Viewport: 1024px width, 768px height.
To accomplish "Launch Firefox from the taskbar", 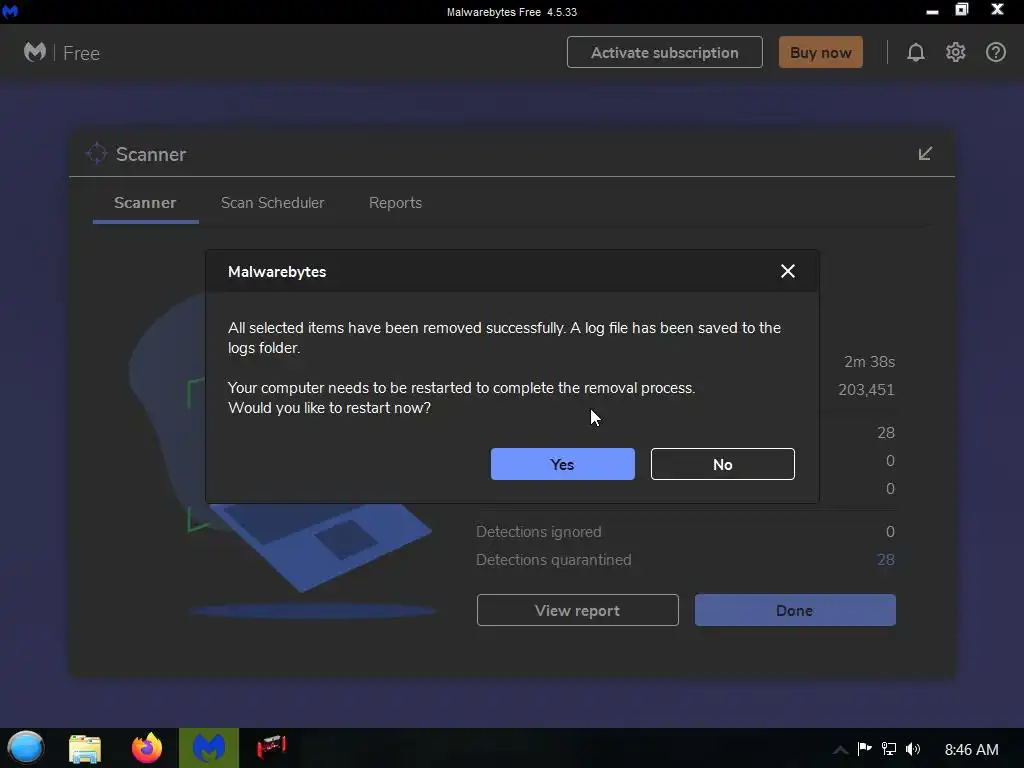I will coord(147,748).
